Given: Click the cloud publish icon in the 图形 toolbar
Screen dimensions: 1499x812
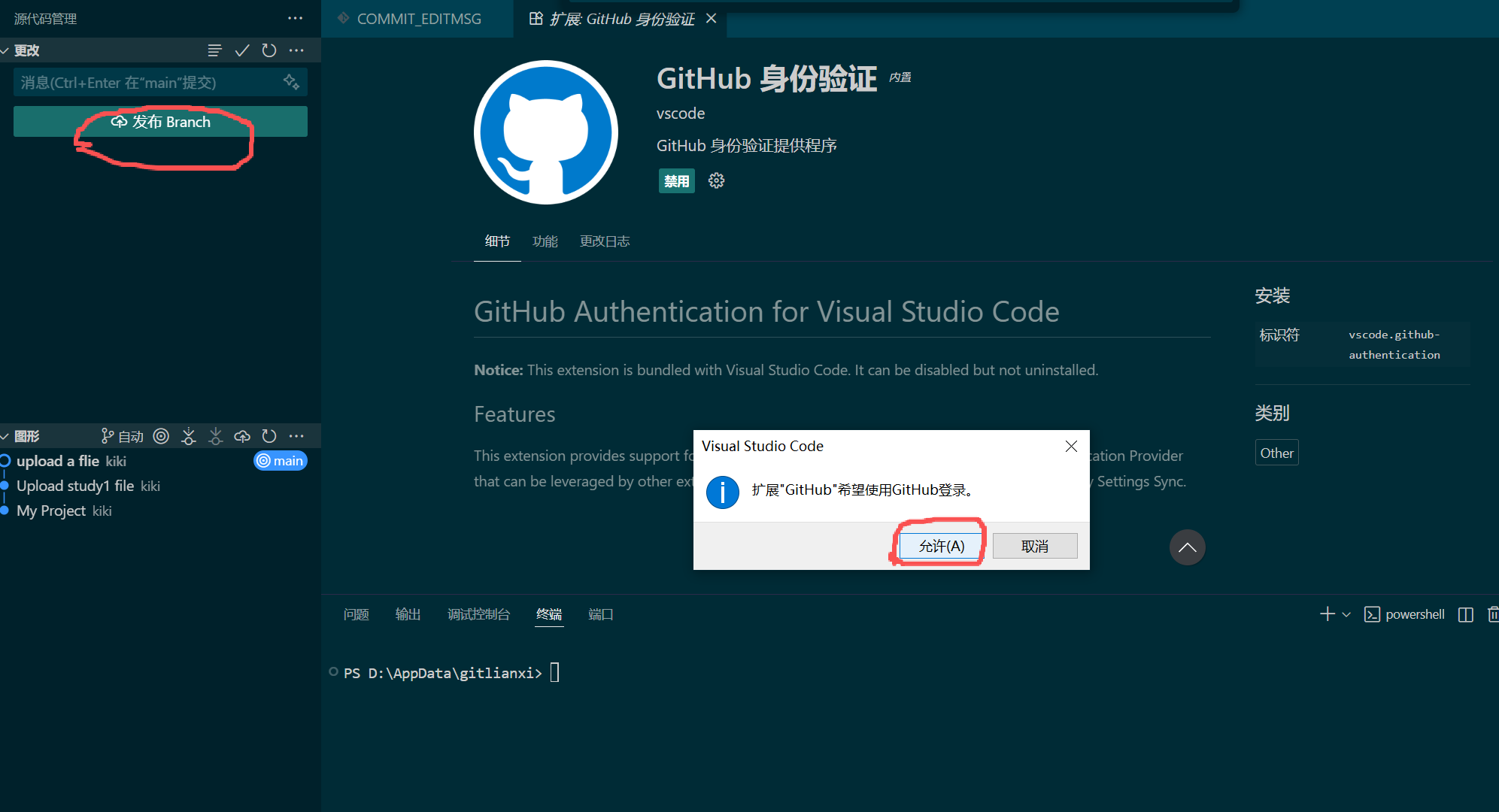Looking at the screenshot, I should pyautogui.click(x=242, y=436).
